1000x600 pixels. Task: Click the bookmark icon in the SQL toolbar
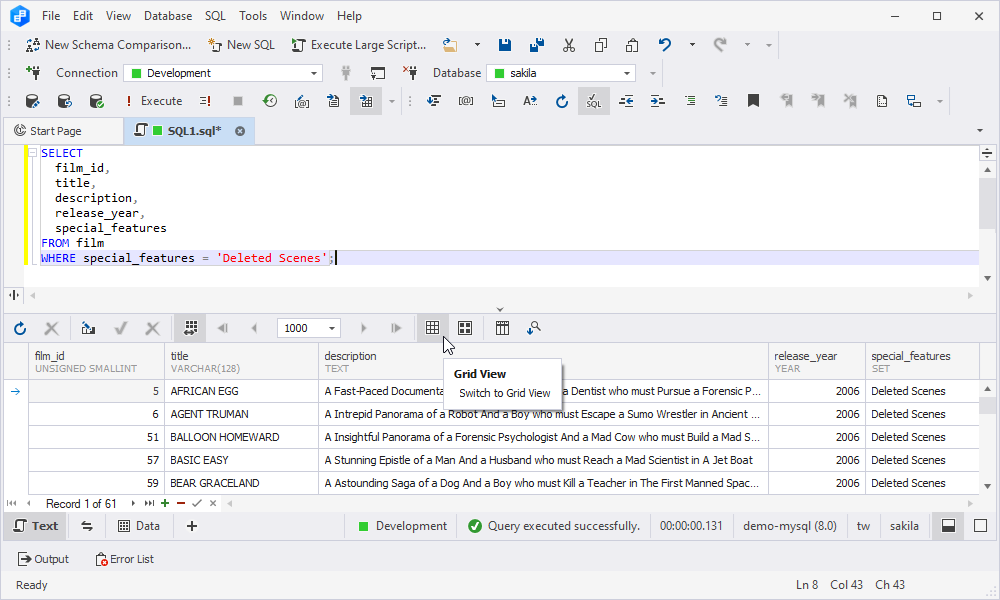[x=753, y=101]
